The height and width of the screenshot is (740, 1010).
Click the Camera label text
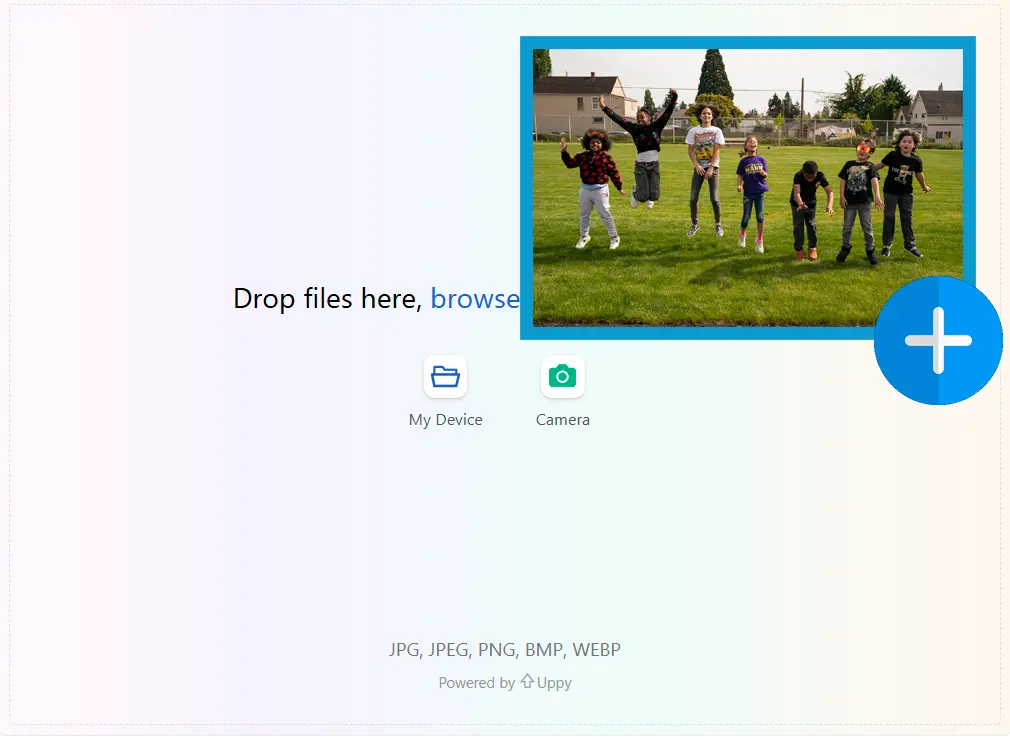click(x=562, y=419)
